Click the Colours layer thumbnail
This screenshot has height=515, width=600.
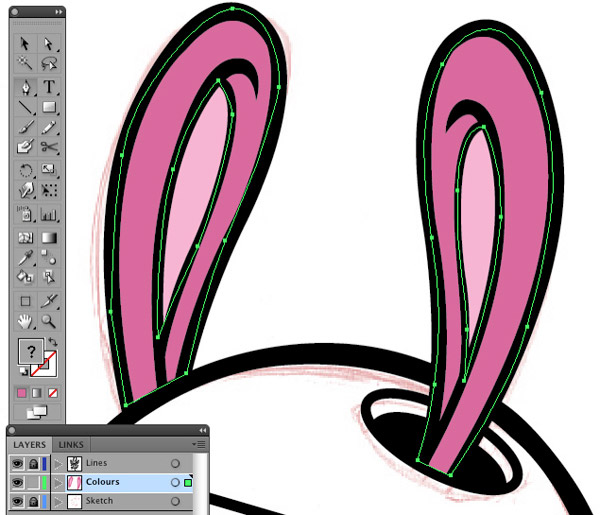[75, 482]
